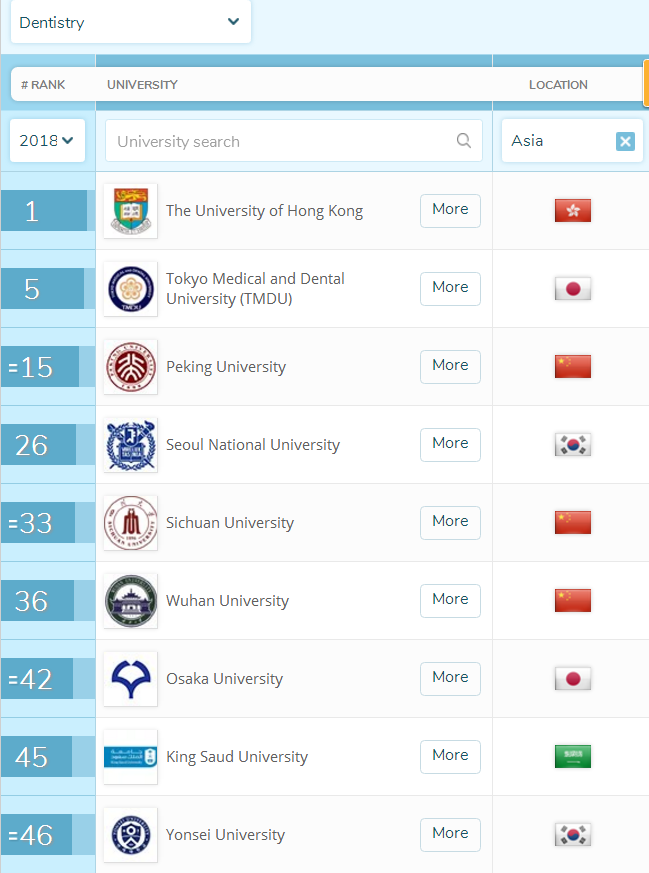
Task: Click the LOCATION column header
Action: point(558,85)
